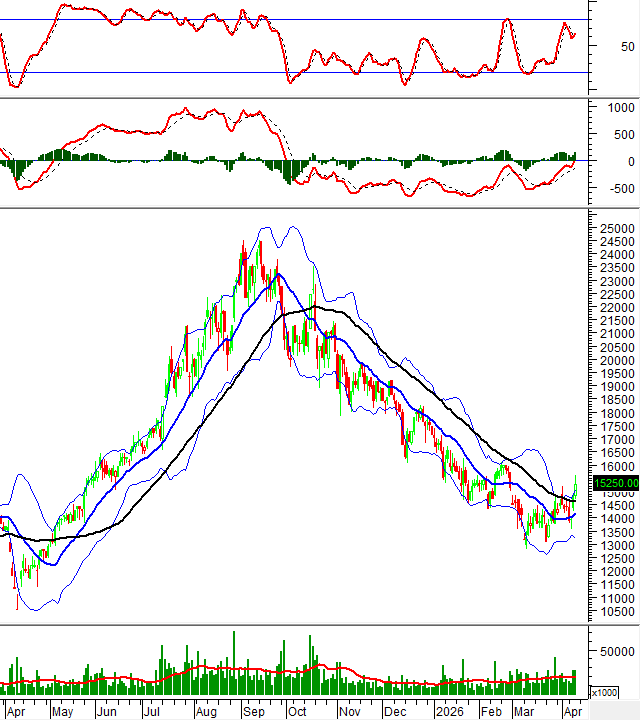Click the Feb month label
This screenshot has height=720, width=640.
pyautogui.click(x=491, y=711)
